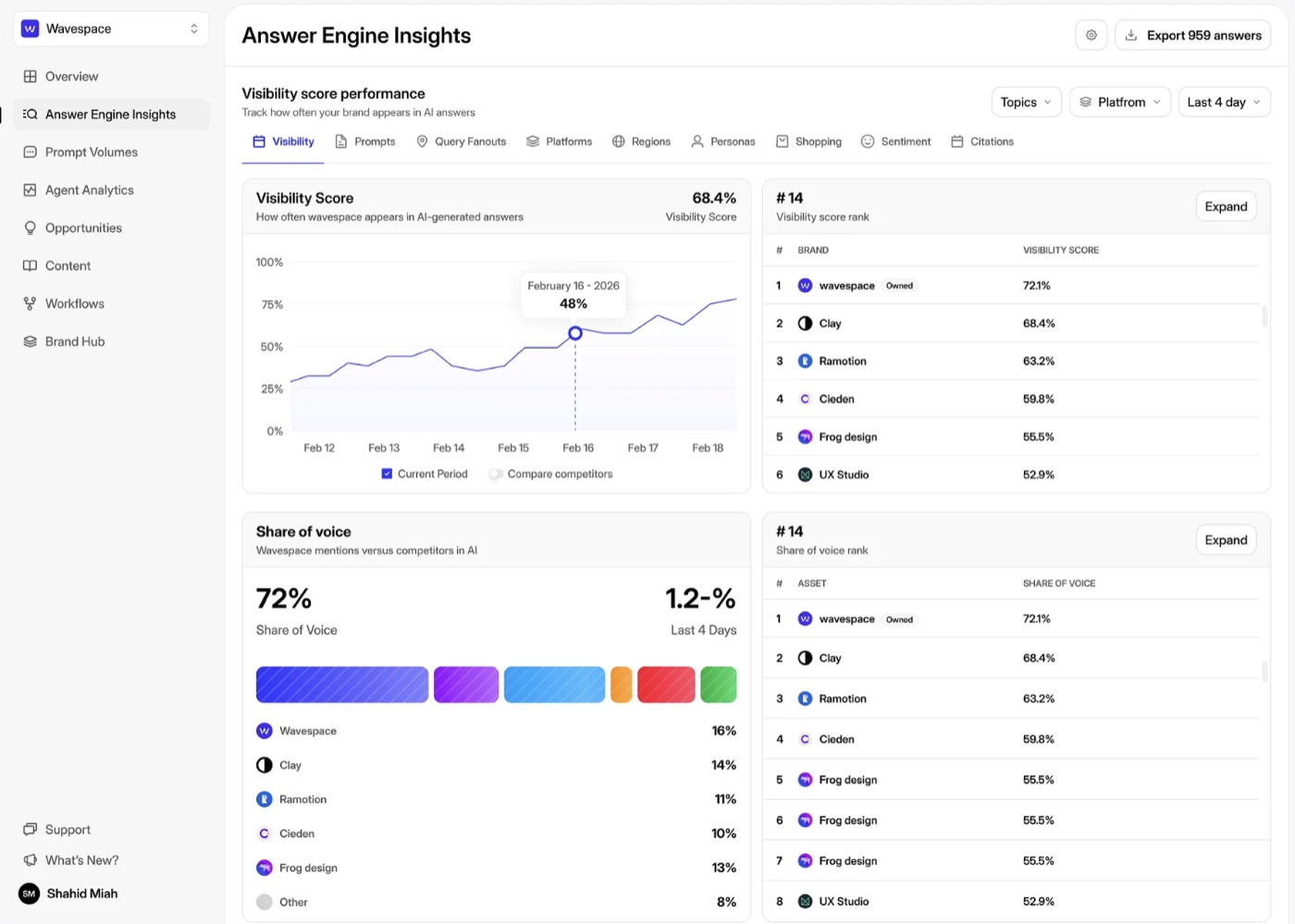1295x924 pixels.
Task: Click Ramotion legend icon showing 11%
Action: (x=265, y=799)
